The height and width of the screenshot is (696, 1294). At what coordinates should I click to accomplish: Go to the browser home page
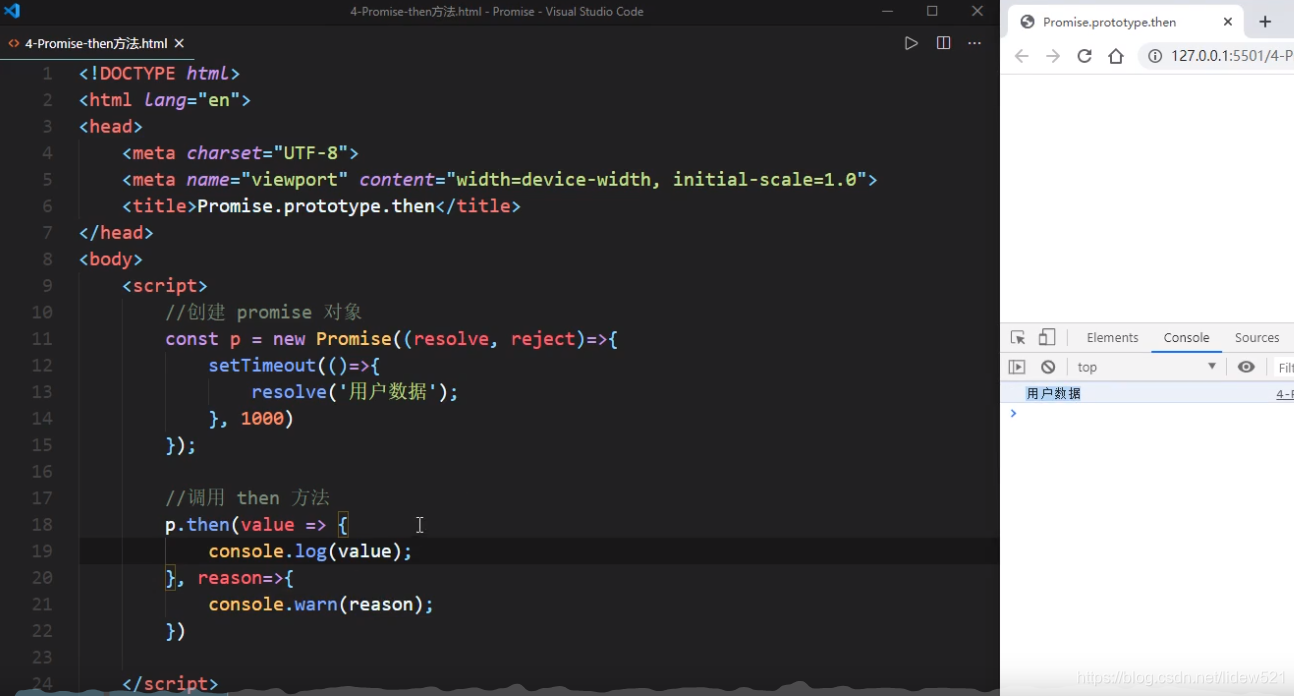tap(1116, 56)
